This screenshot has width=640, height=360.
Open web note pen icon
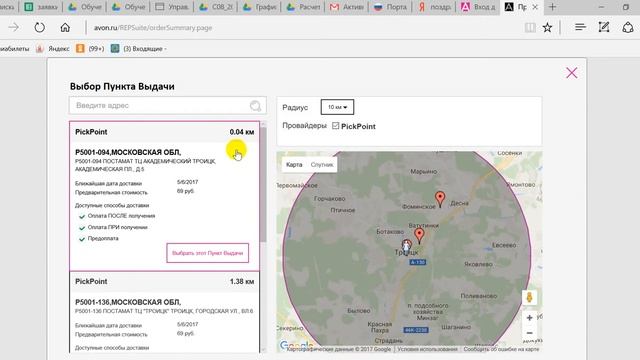click(604, 27)
